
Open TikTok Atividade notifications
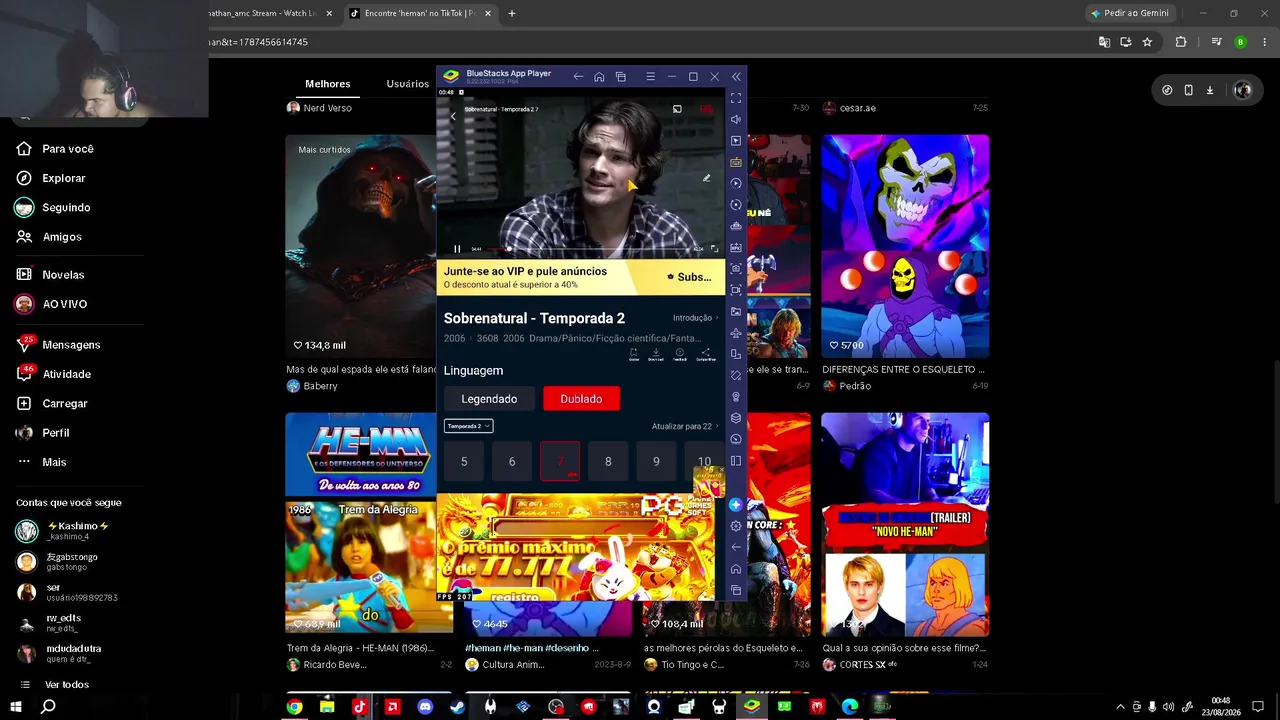[x=55, y=374]
